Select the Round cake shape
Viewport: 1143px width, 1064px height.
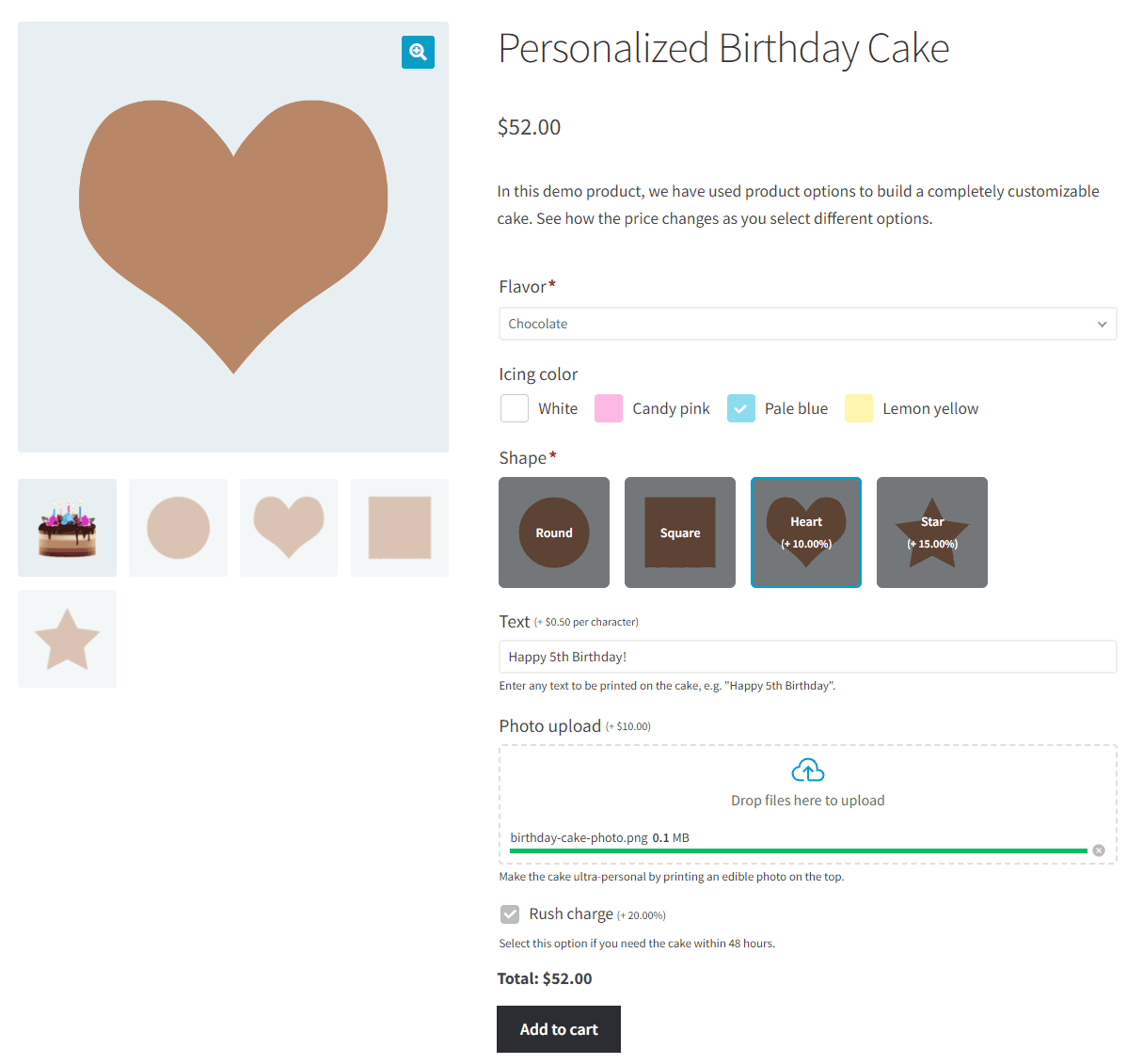[553, 532]
